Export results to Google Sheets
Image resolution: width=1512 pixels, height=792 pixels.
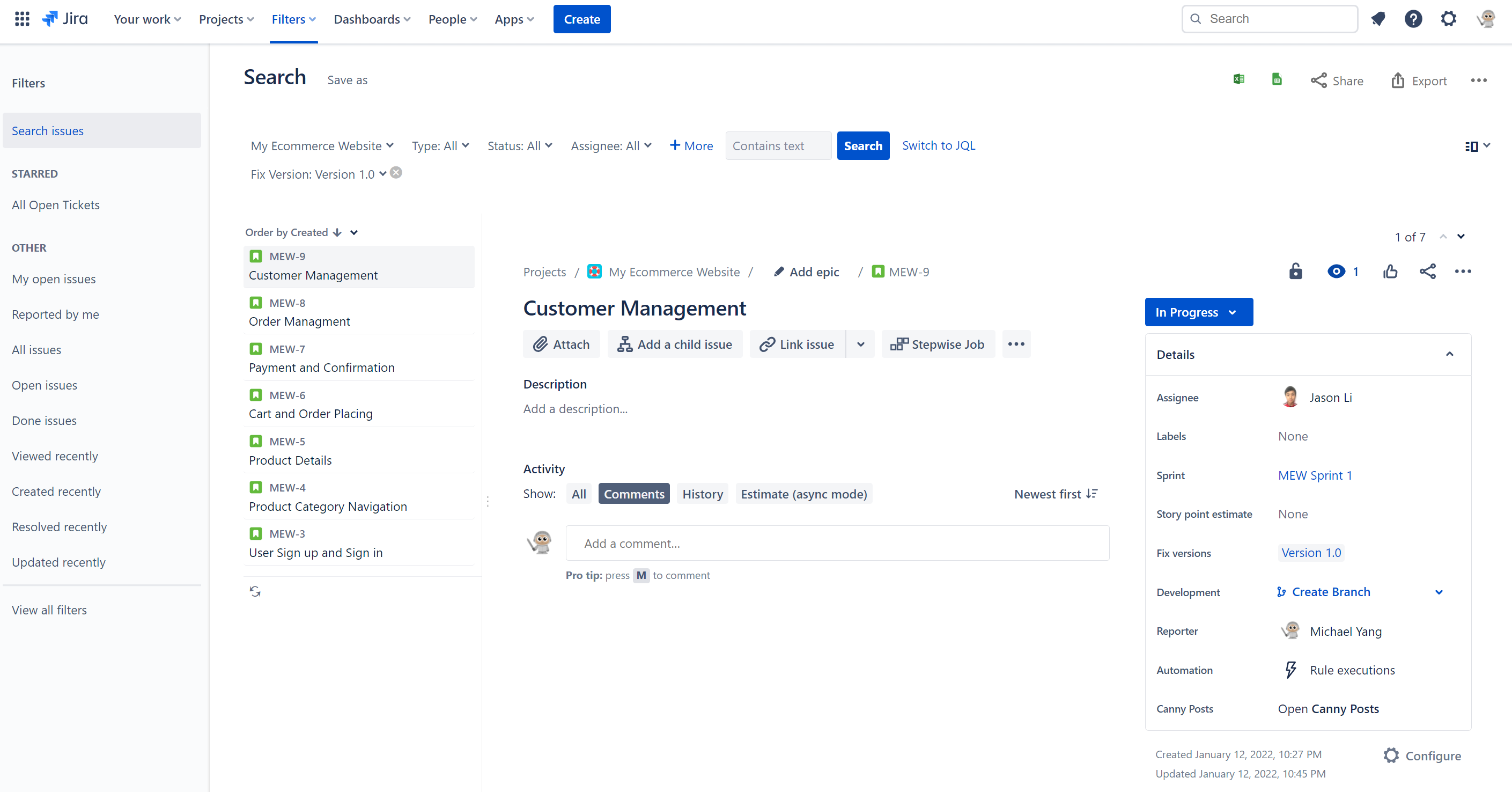click(1277, 80)
